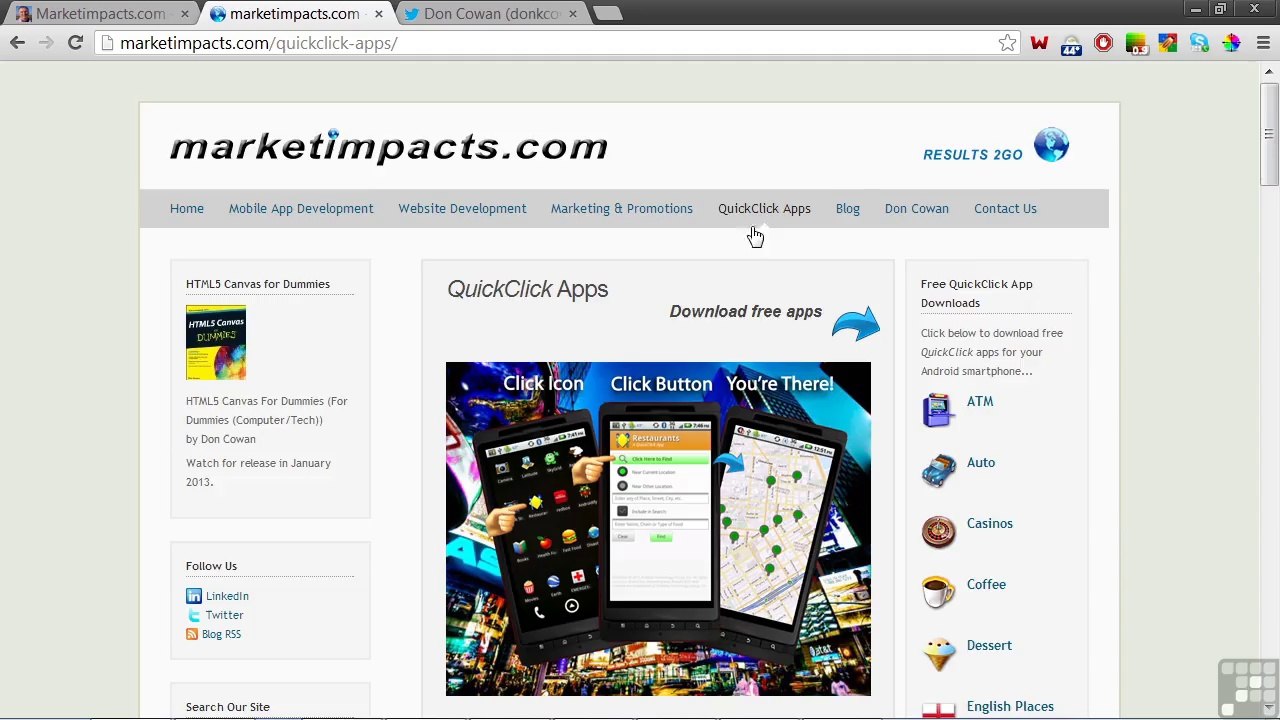The image size is (1280, 720).
Task: Click the blue download arrow
Action: 856,324
